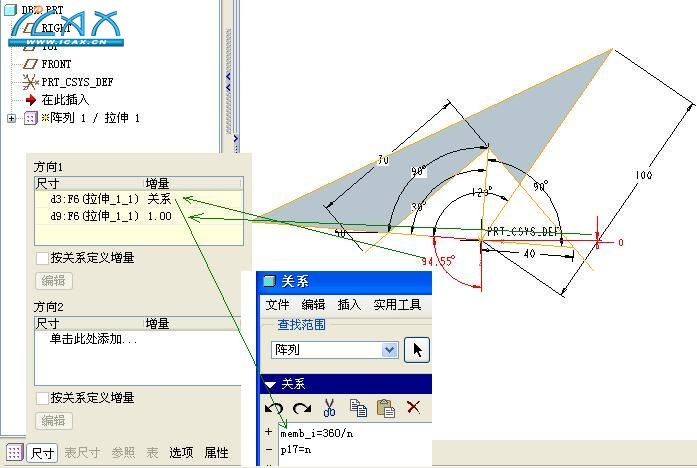Click the scissors cut icon

tap(329, 408)
